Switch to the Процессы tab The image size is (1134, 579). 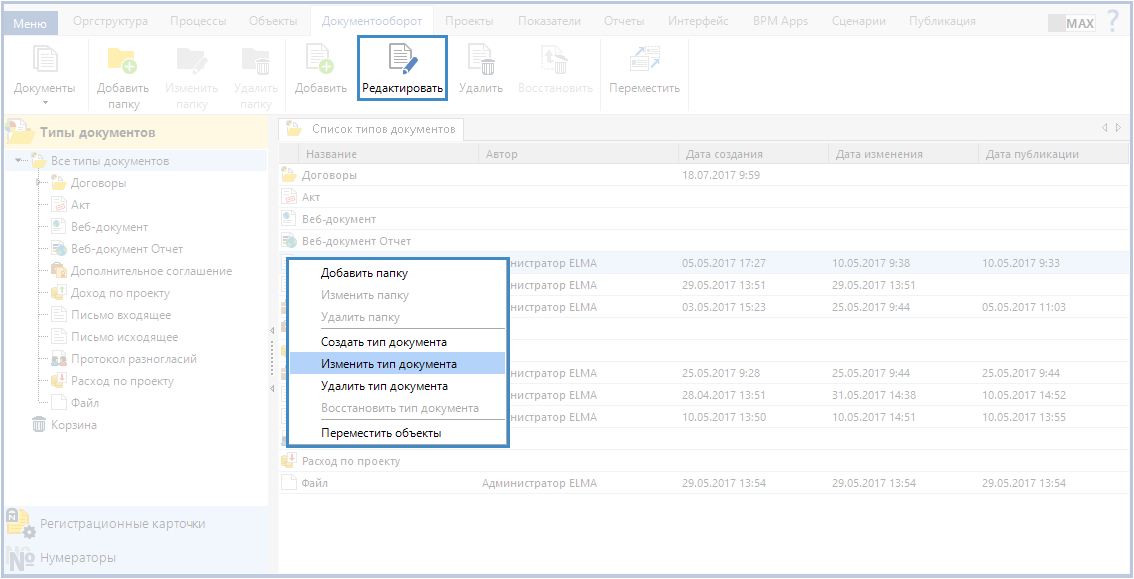[x=197, y=21]
